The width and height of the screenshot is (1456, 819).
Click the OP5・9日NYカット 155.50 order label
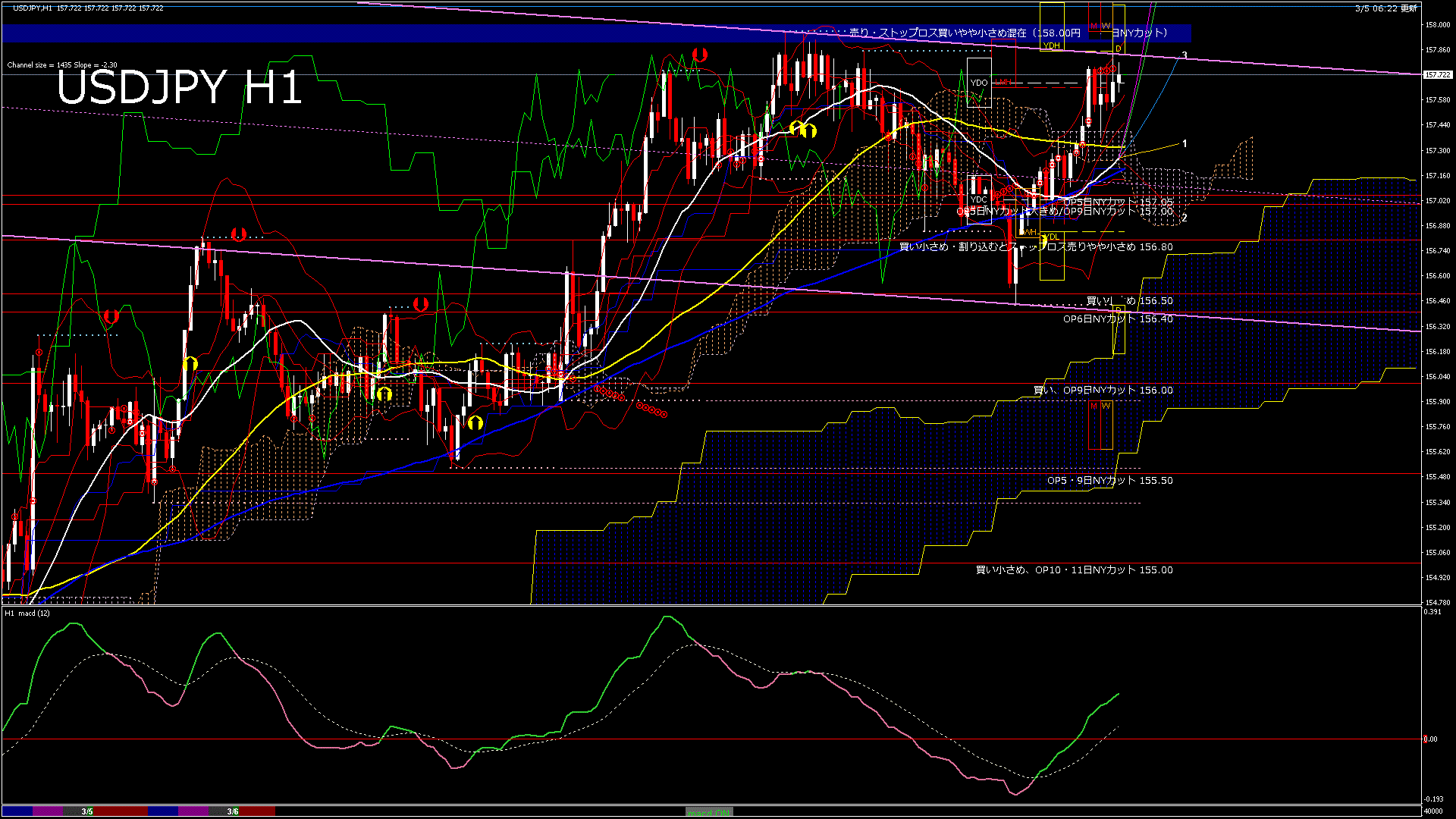pos(1109,481)
